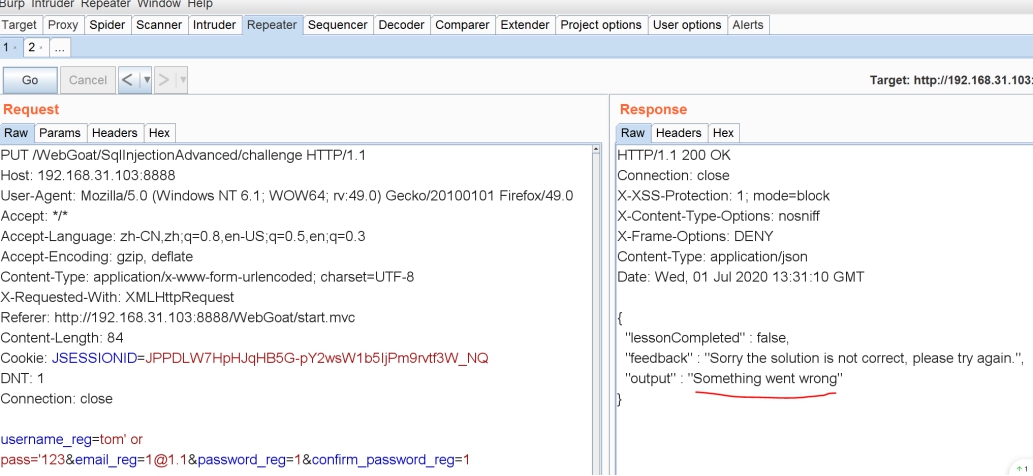Open the Project options tab
Viewport: 1033px width, 476px height.
click(x=601, y=25)
